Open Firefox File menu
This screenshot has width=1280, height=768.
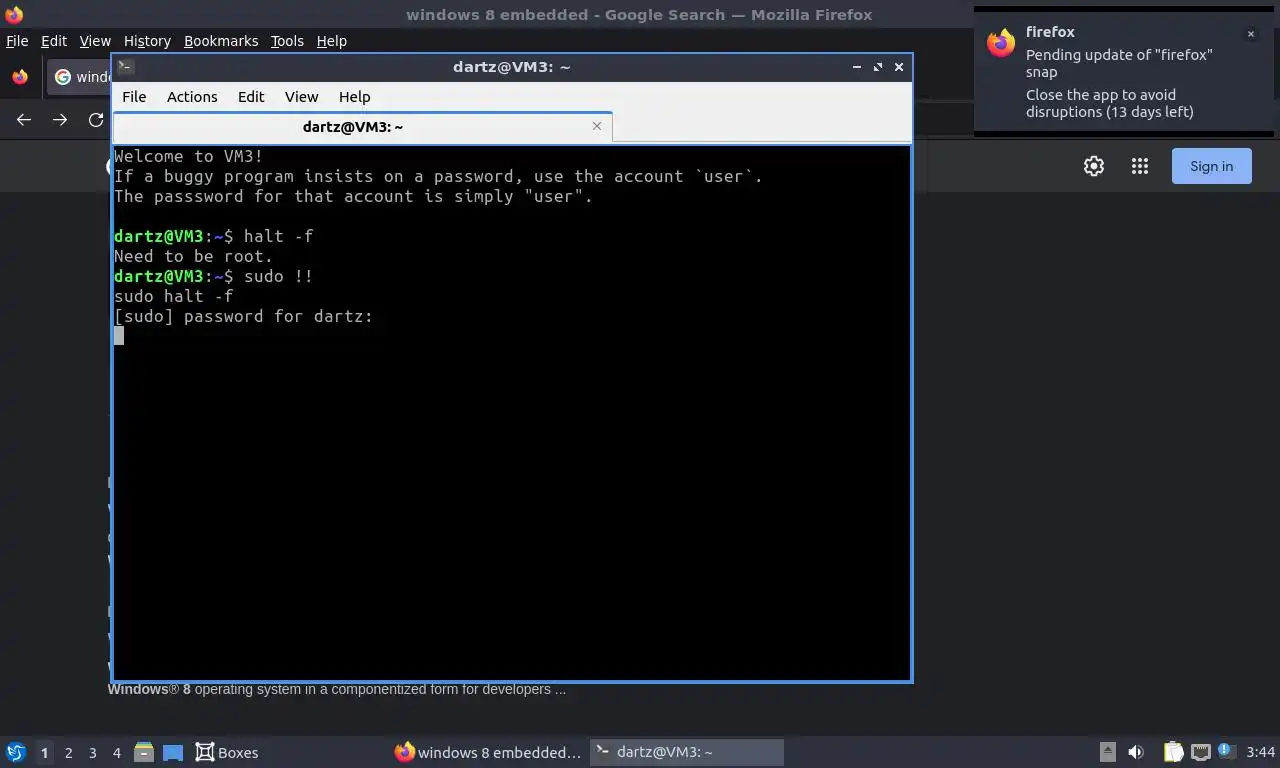[x=17, y=41]
